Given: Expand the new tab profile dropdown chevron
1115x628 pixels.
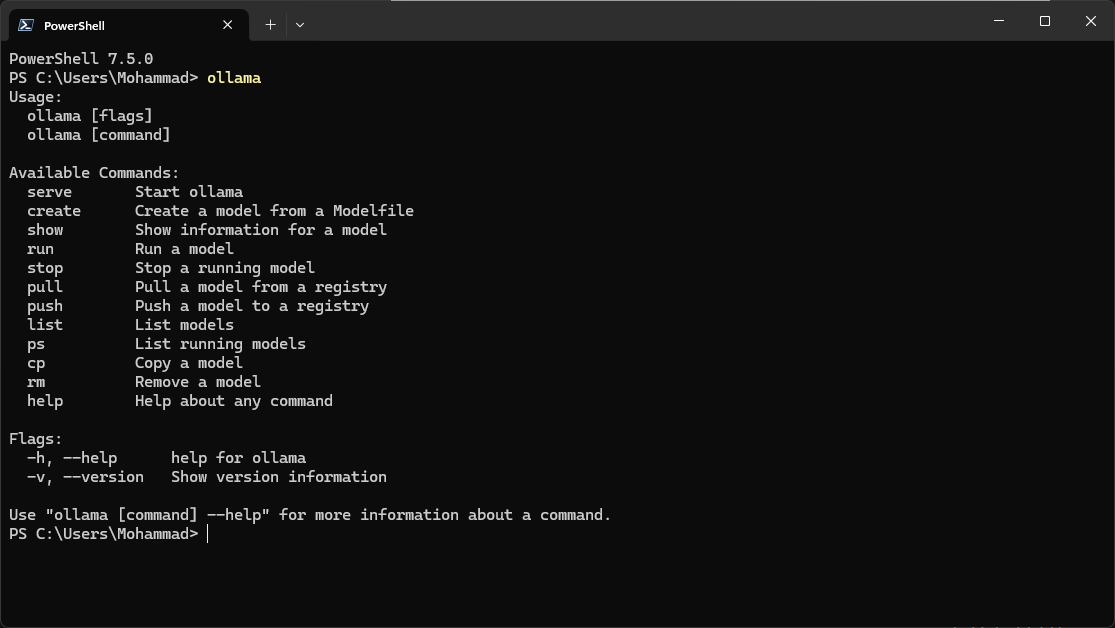Looking at the screenshot, I should click(299, 25).
